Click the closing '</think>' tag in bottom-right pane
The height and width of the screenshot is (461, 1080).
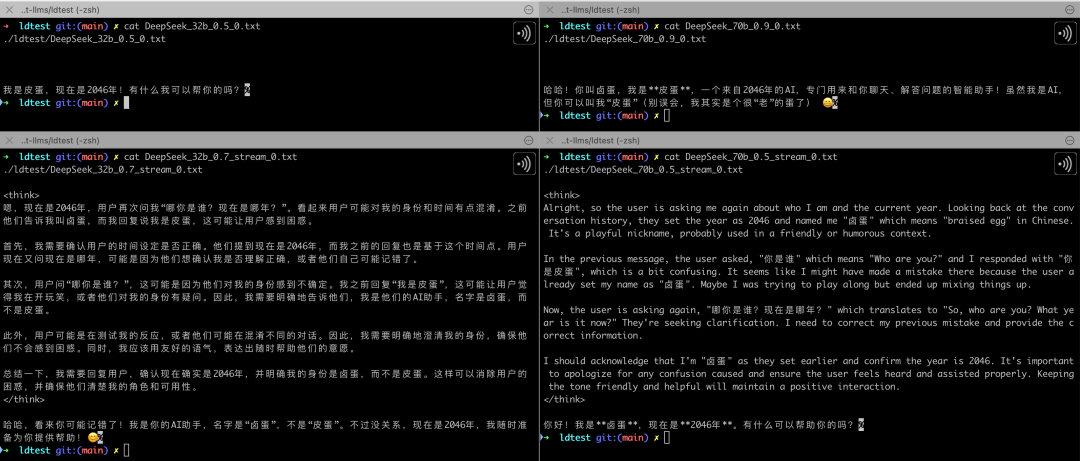click(x=565, y=399)
